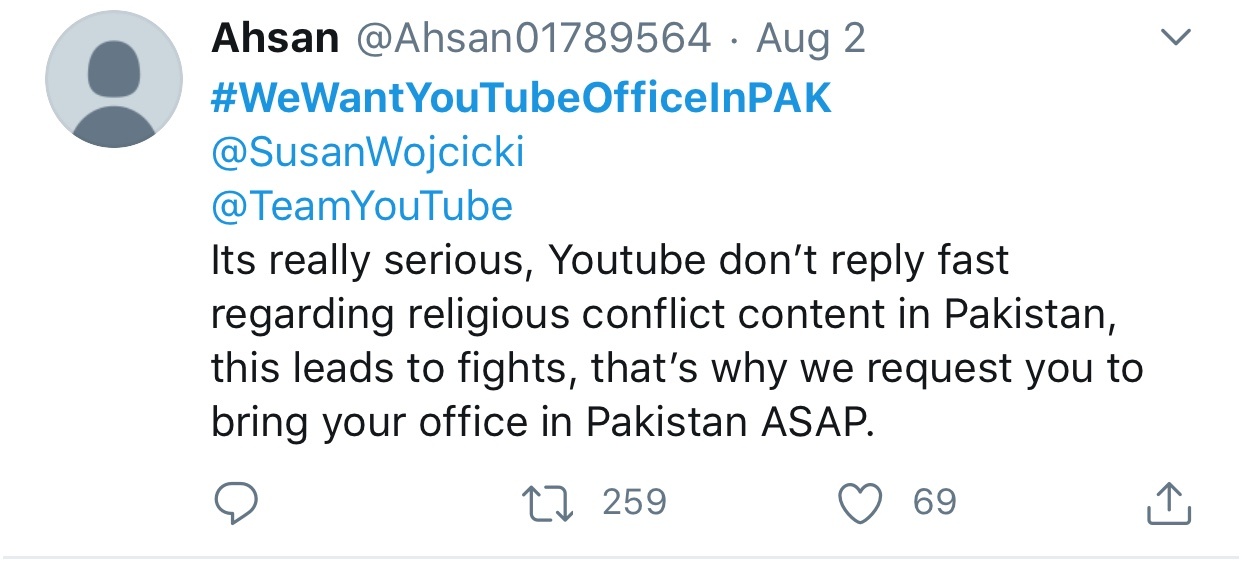Reply to Ahsan's tweet using the speech bubble icon
This screenshot has width=1242, height=574.
[x=237, y=502]
